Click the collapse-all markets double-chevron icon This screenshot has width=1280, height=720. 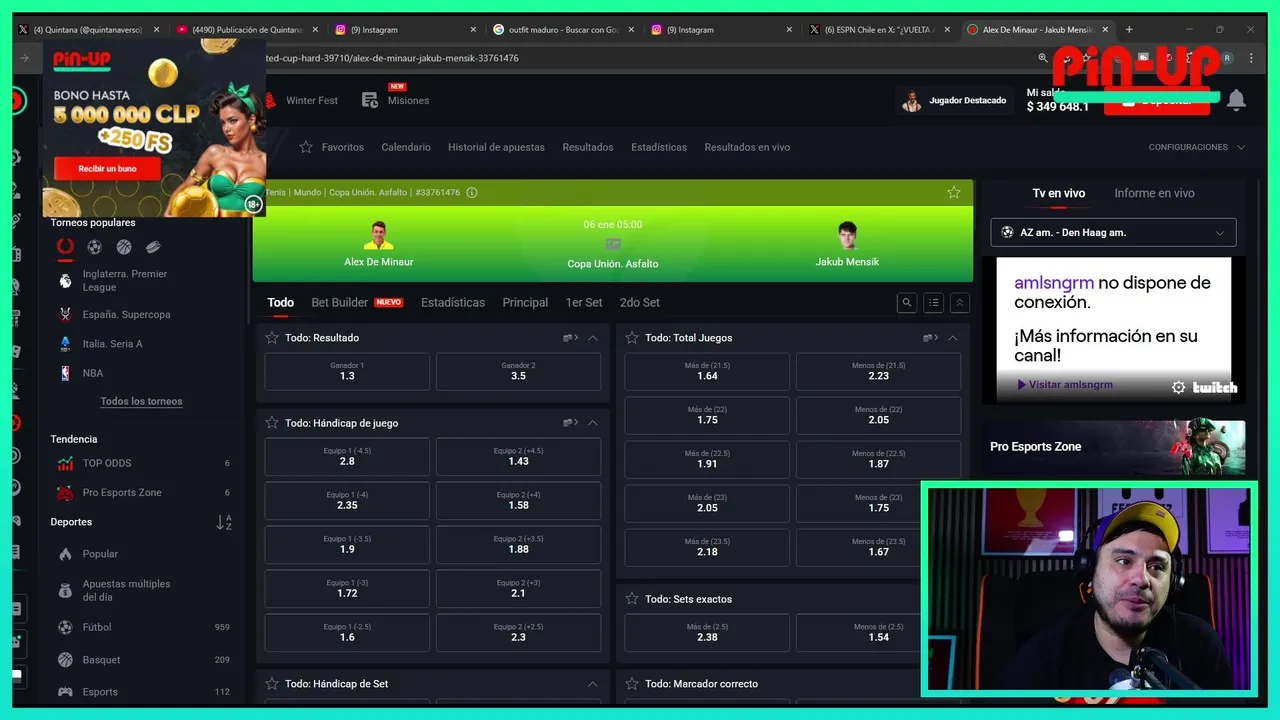(x=959, y=303)
